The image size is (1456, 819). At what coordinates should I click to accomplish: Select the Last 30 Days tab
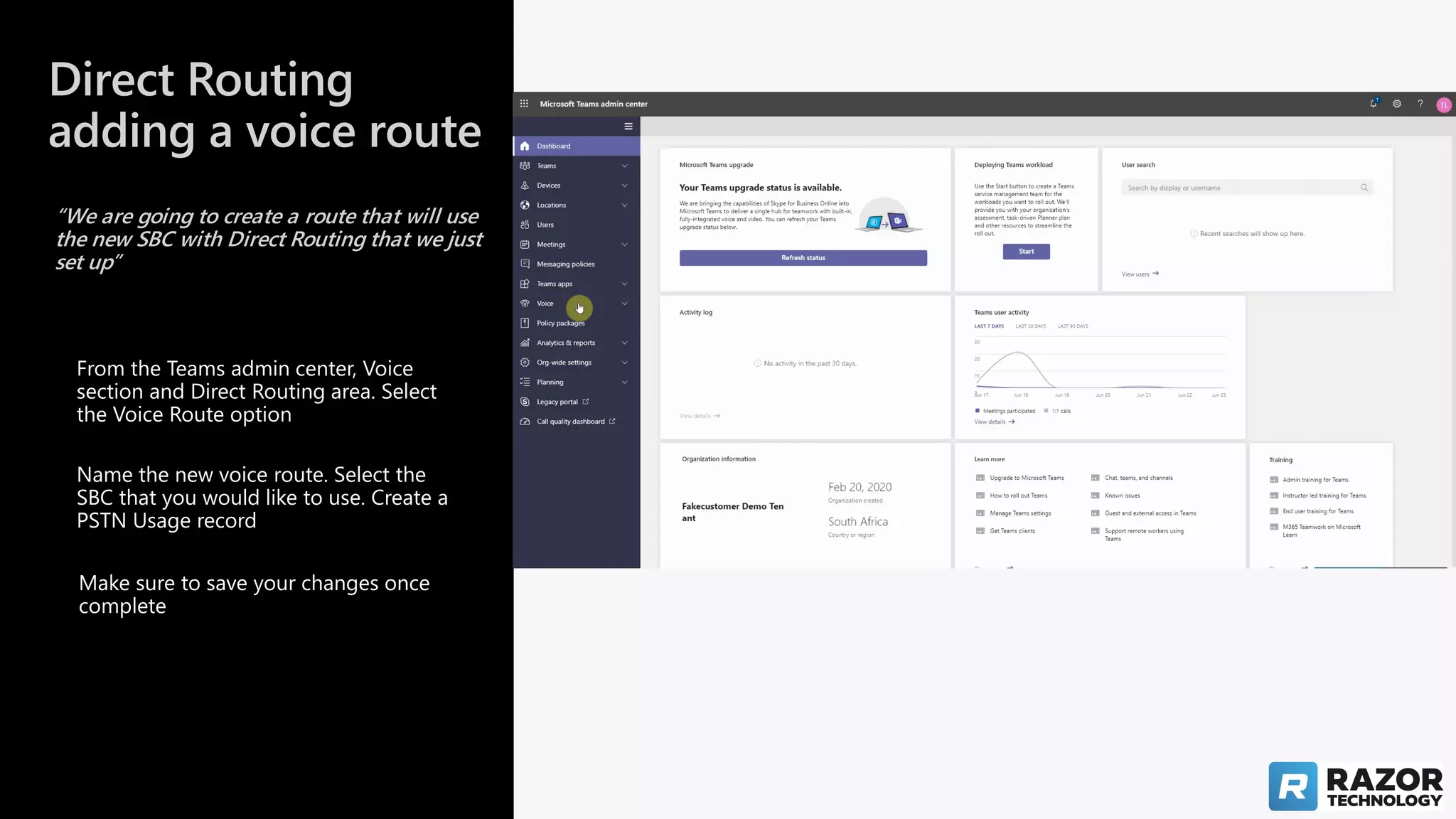[x=1031, y=326]
